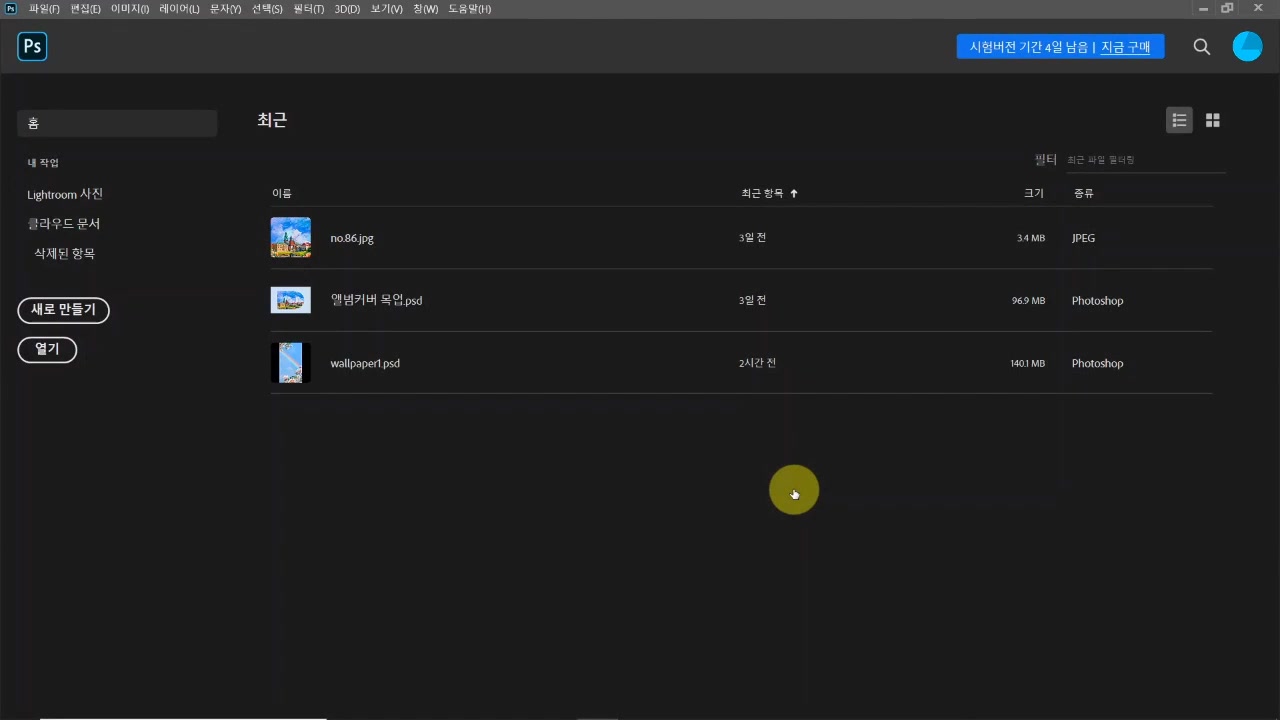
Task: Select 클라우드 문서 in sidebar
Action: point(64,224)
